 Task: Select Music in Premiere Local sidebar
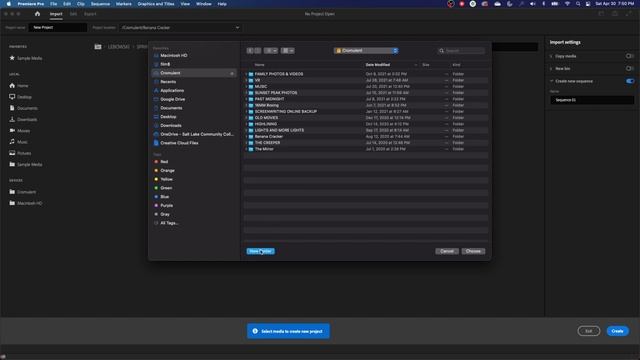coord(18,142)
